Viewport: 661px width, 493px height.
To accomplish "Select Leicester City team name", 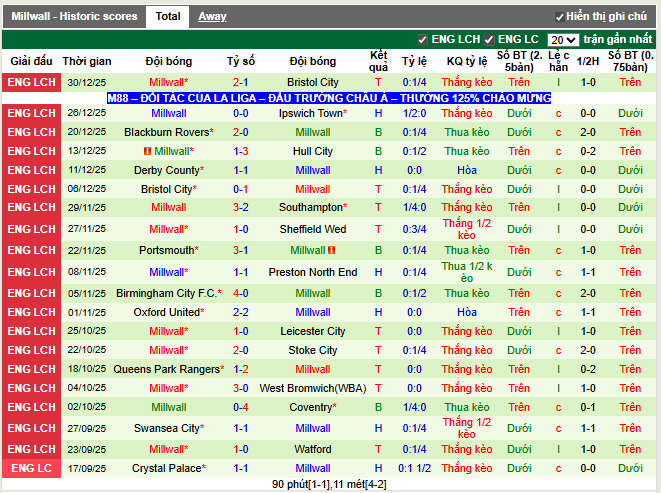I will (x=313, y=331).
